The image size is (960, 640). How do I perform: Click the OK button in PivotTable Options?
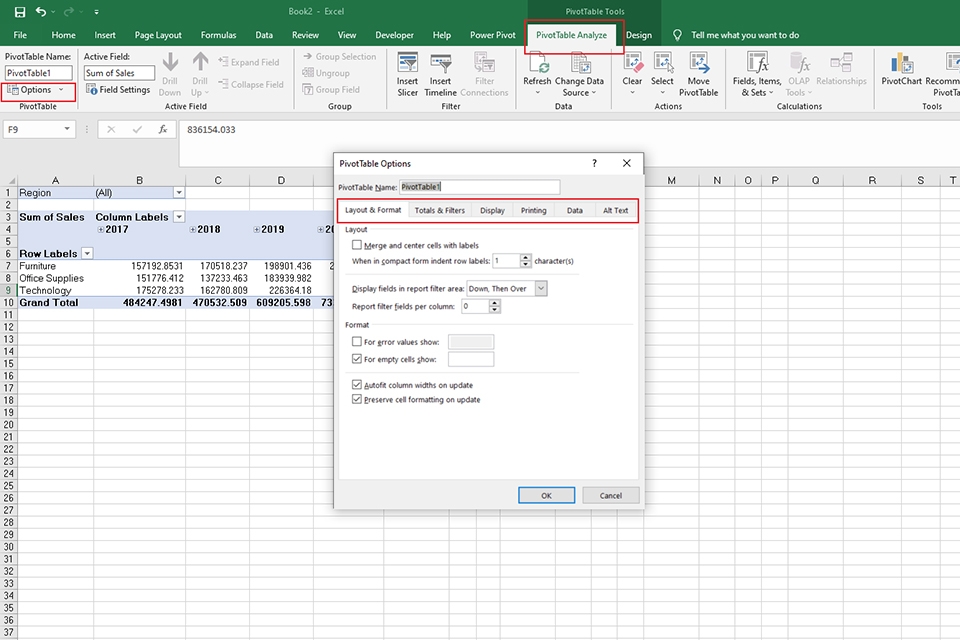pyautogui.click(x=546, y=495)
